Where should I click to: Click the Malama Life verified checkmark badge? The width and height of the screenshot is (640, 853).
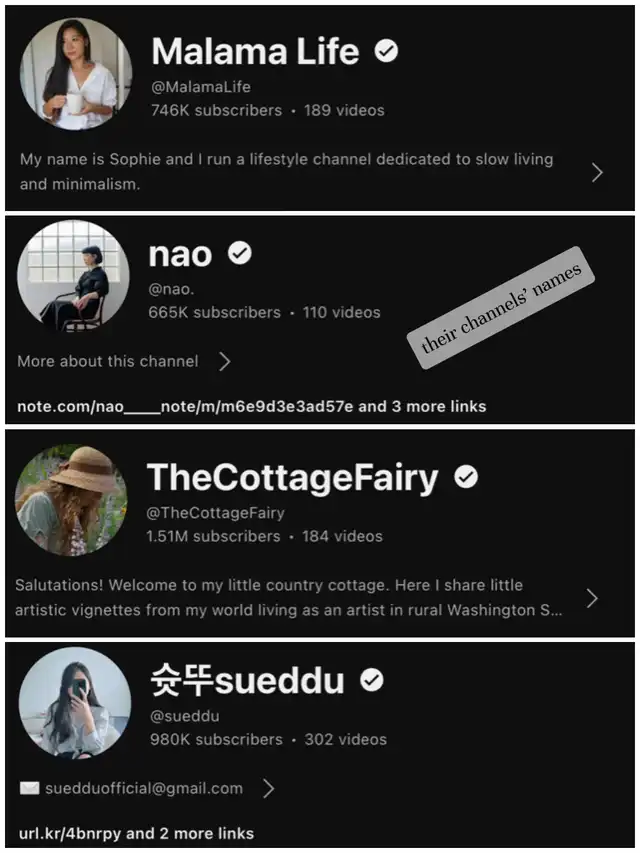click(386, 51)
